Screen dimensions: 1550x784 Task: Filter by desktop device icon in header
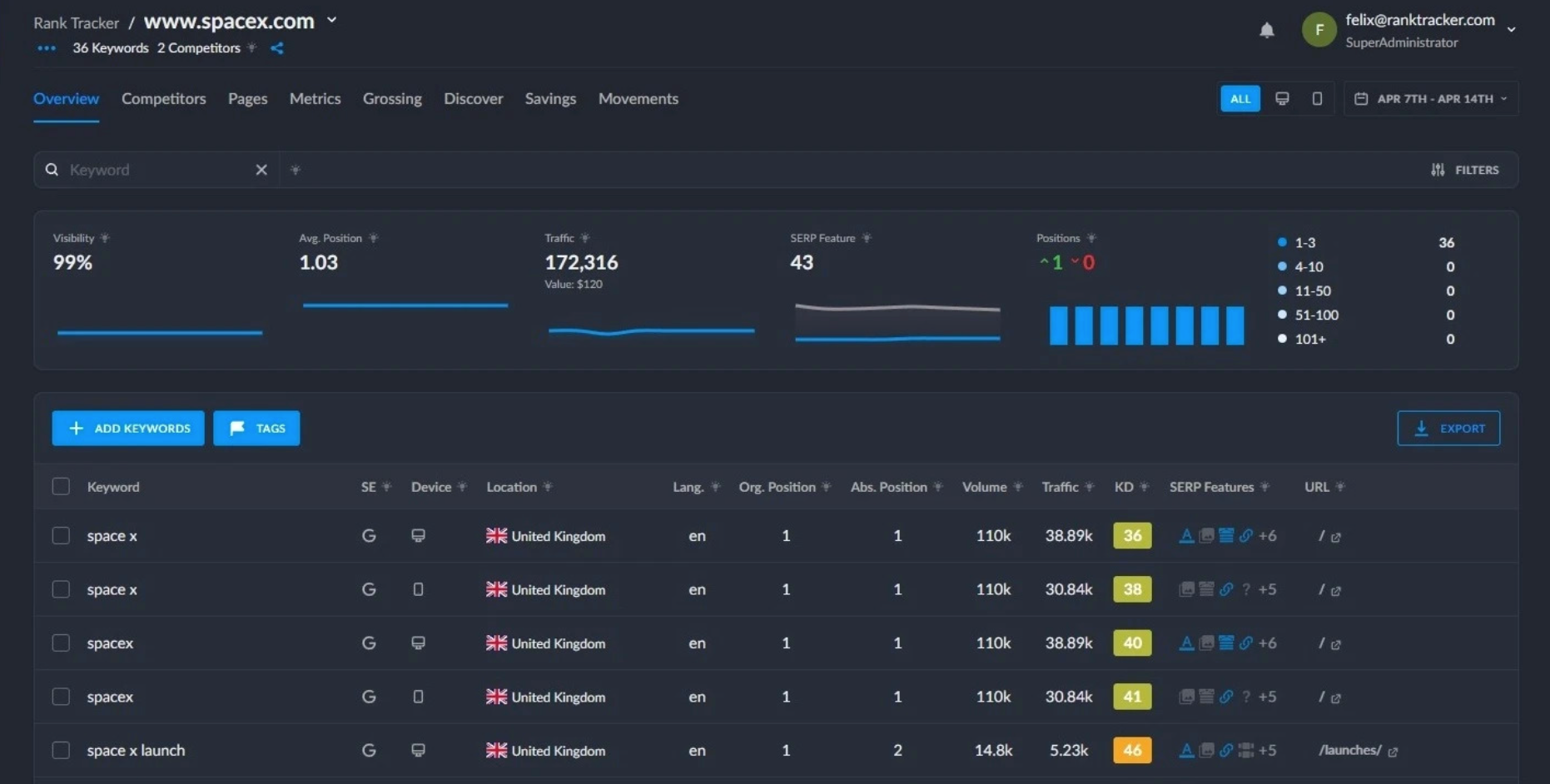(1282, 98)
